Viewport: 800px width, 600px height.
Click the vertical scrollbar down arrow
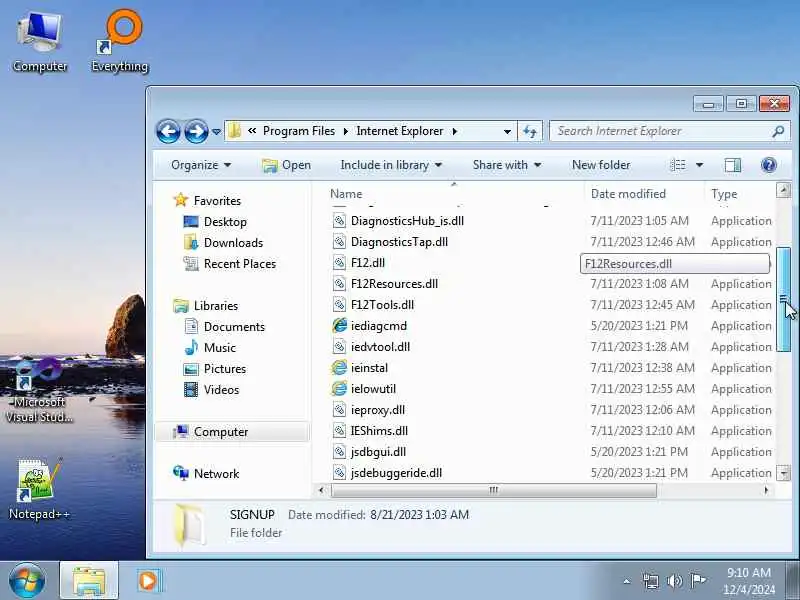pos(783,473)
